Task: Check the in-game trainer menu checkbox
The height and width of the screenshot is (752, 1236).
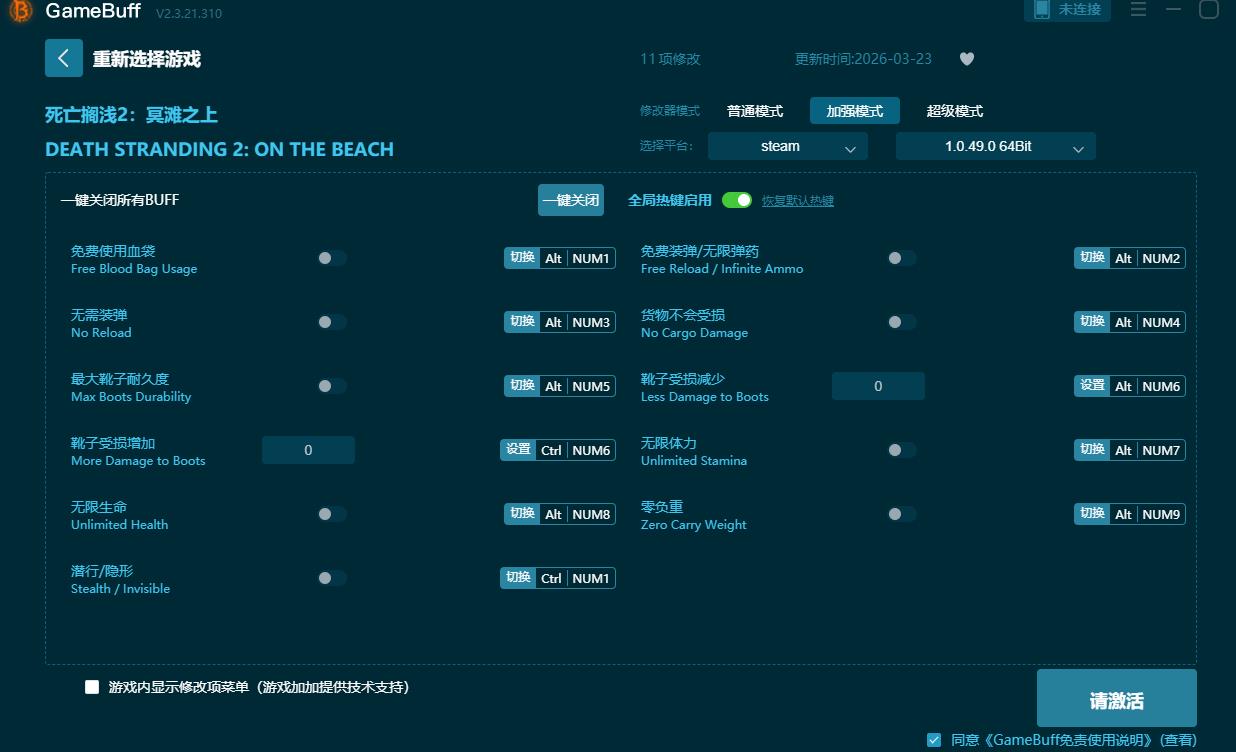Action: [x=92, y=687]
